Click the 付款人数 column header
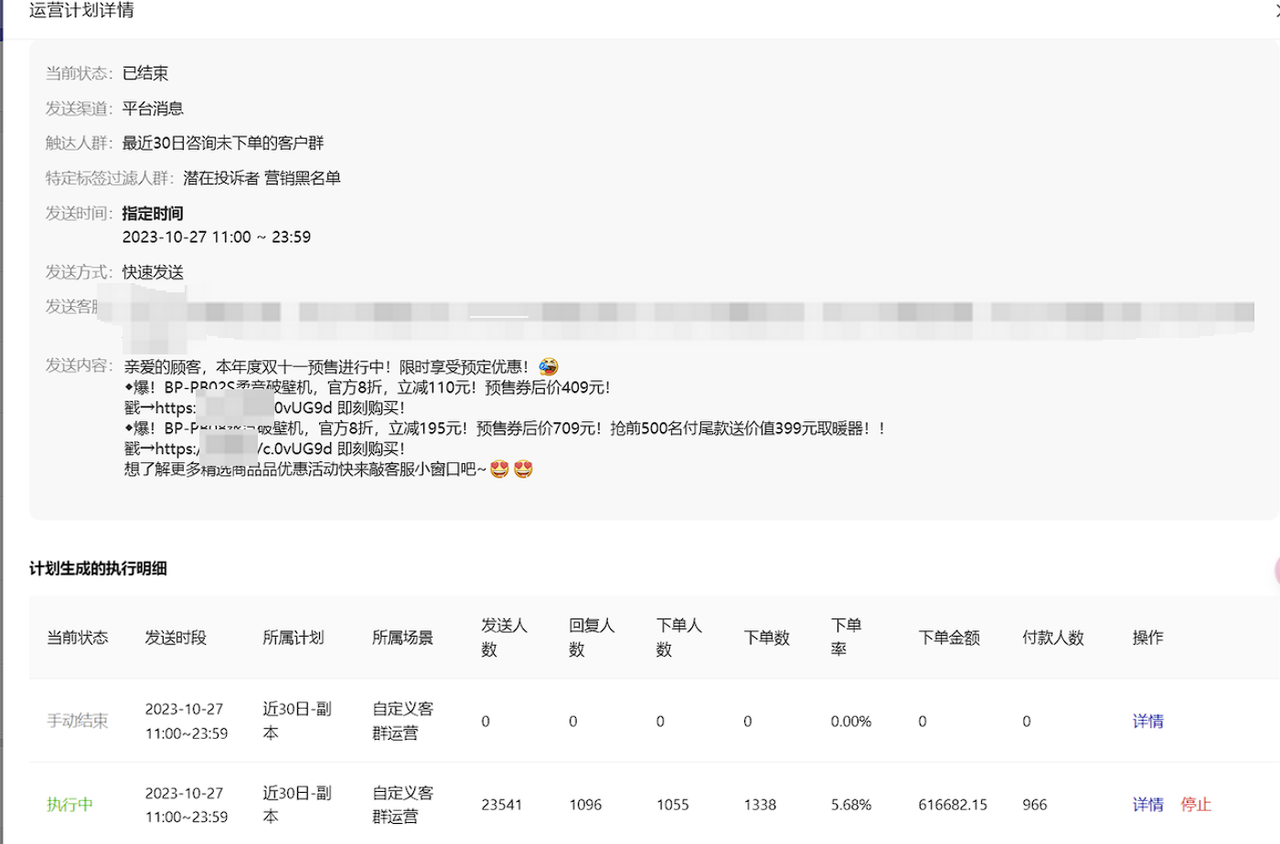Viewport: 1280px width, 844px height. (1053, 637)
